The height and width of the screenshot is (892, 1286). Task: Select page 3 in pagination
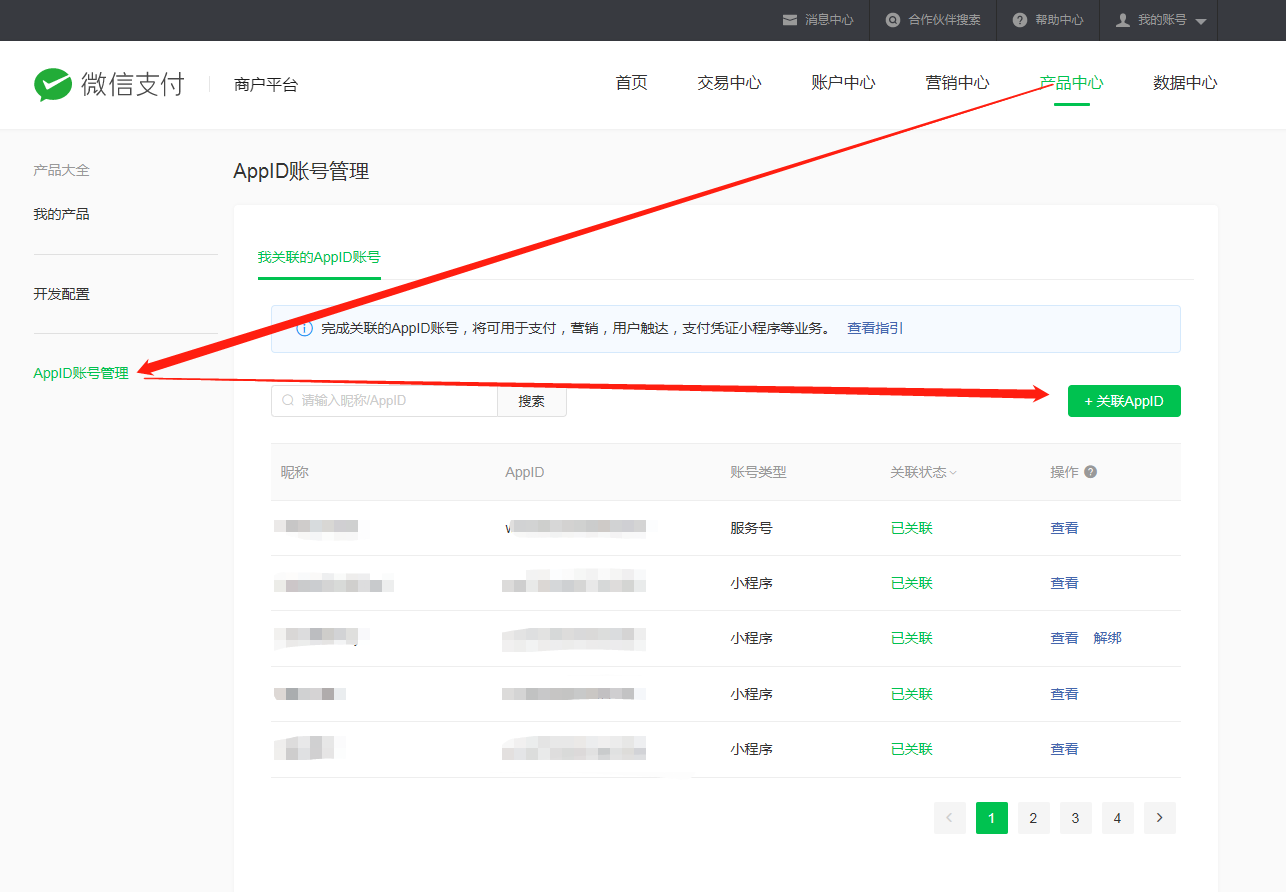(1076, 818)
